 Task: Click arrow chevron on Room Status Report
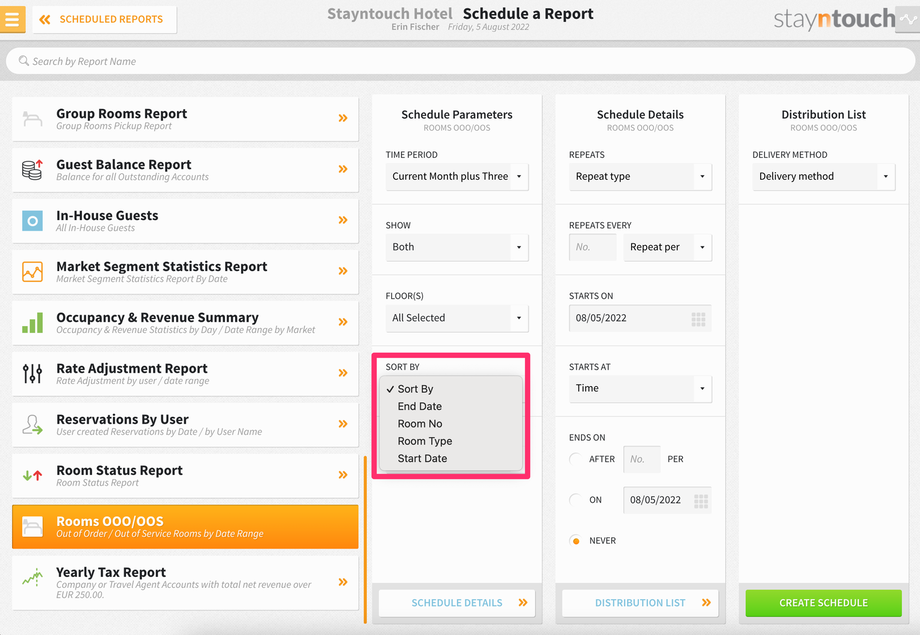pos(343,475)
